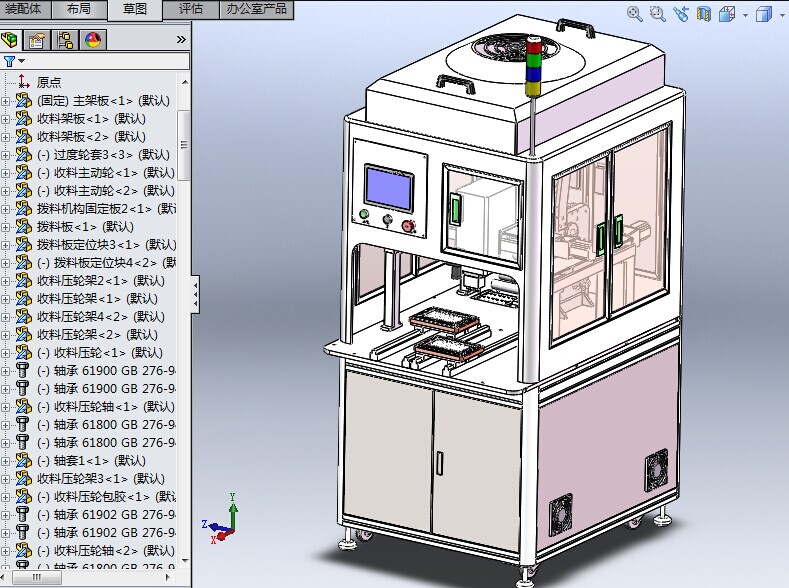This screenshot has width=789, height=588.
Task: Switch to the 装配体 tab
Action: click(x=25, y=9)
